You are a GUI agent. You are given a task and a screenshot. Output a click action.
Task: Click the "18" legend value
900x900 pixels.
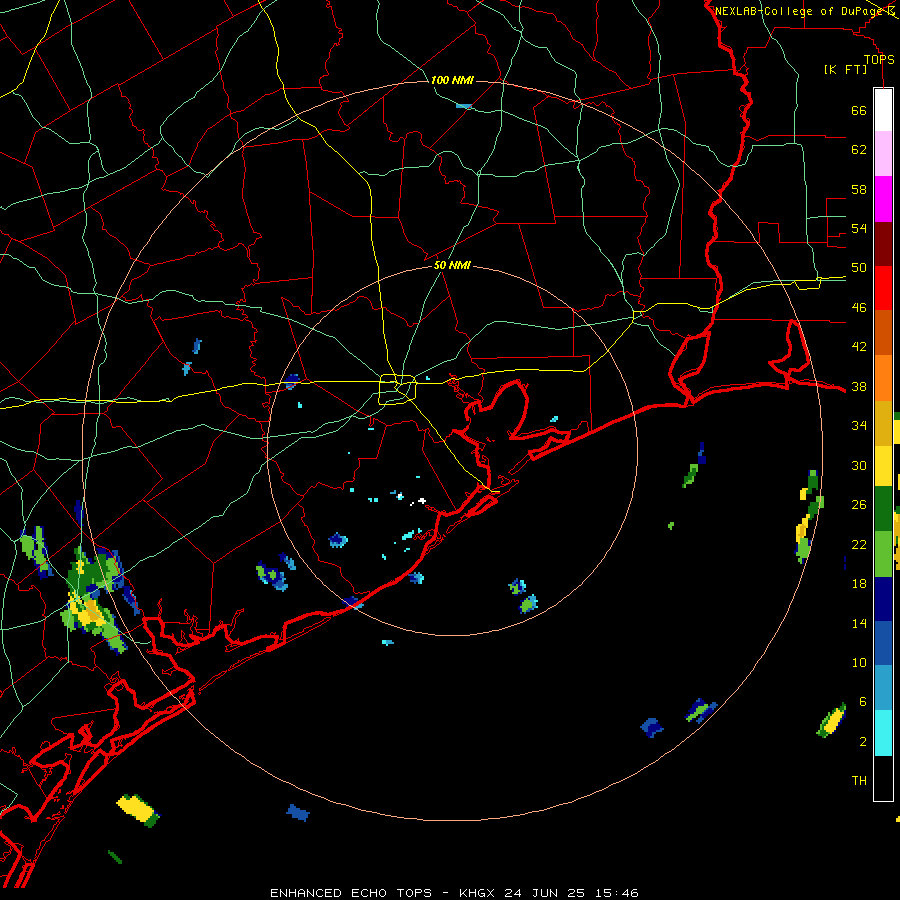tap(859, 584)
